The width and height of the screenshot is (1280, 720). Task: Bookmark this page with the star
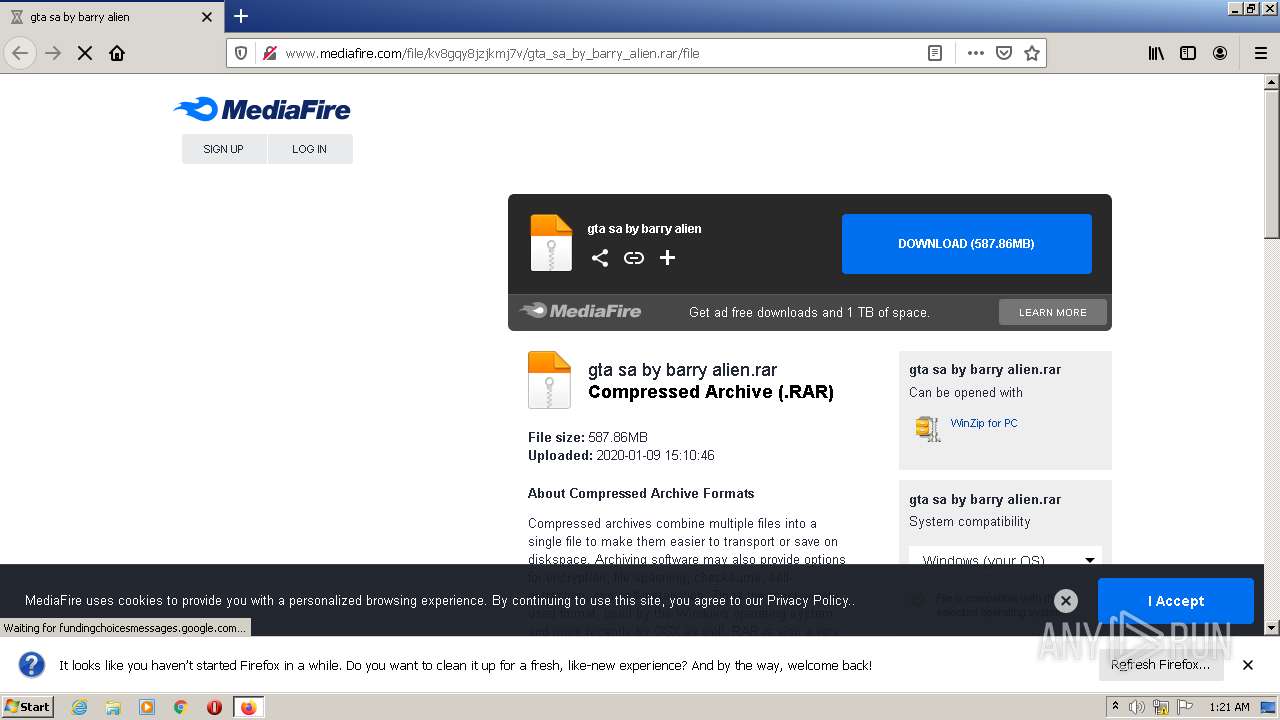click(x=1032, y=53)
